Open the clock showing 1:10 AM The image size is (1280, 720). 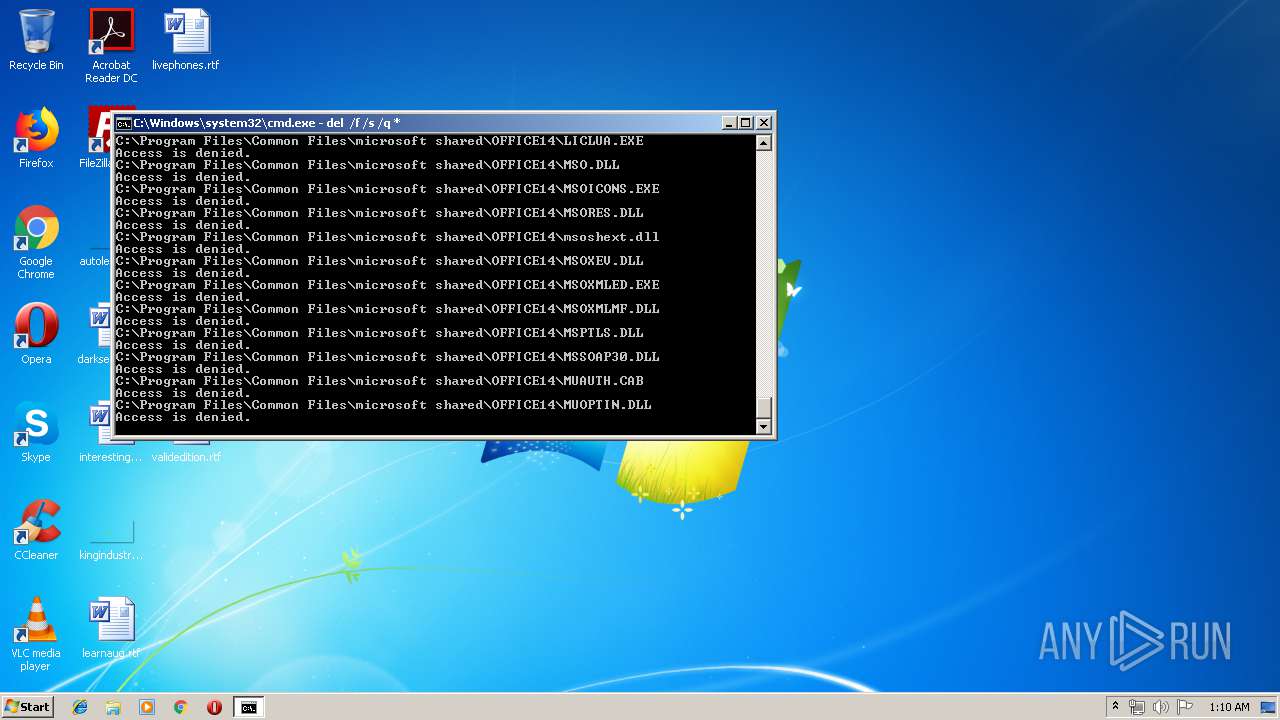tap(1229, 707)
